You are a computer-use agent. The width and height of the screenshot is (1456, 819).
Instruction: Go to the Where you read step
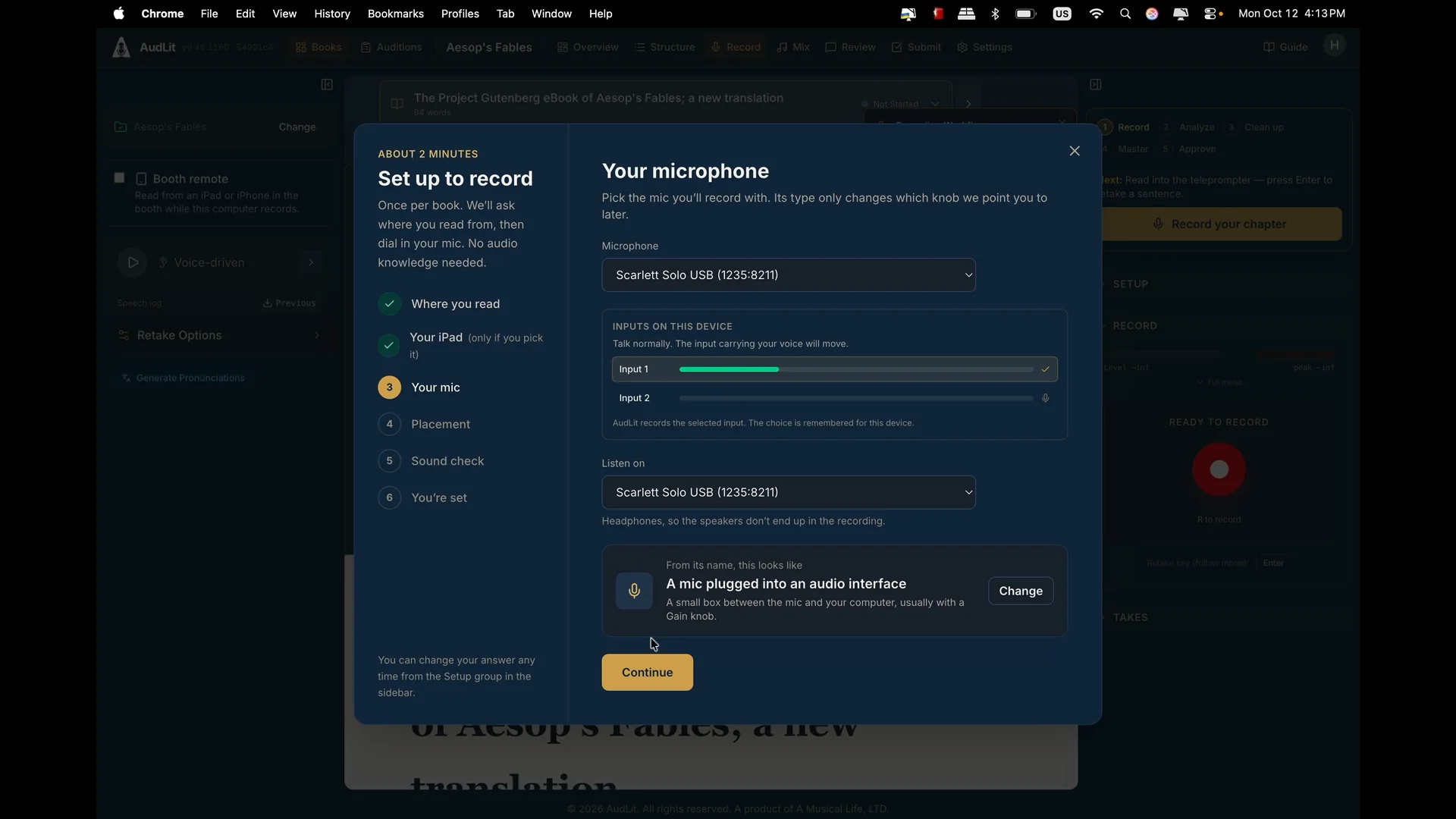(x=439, y=304)
